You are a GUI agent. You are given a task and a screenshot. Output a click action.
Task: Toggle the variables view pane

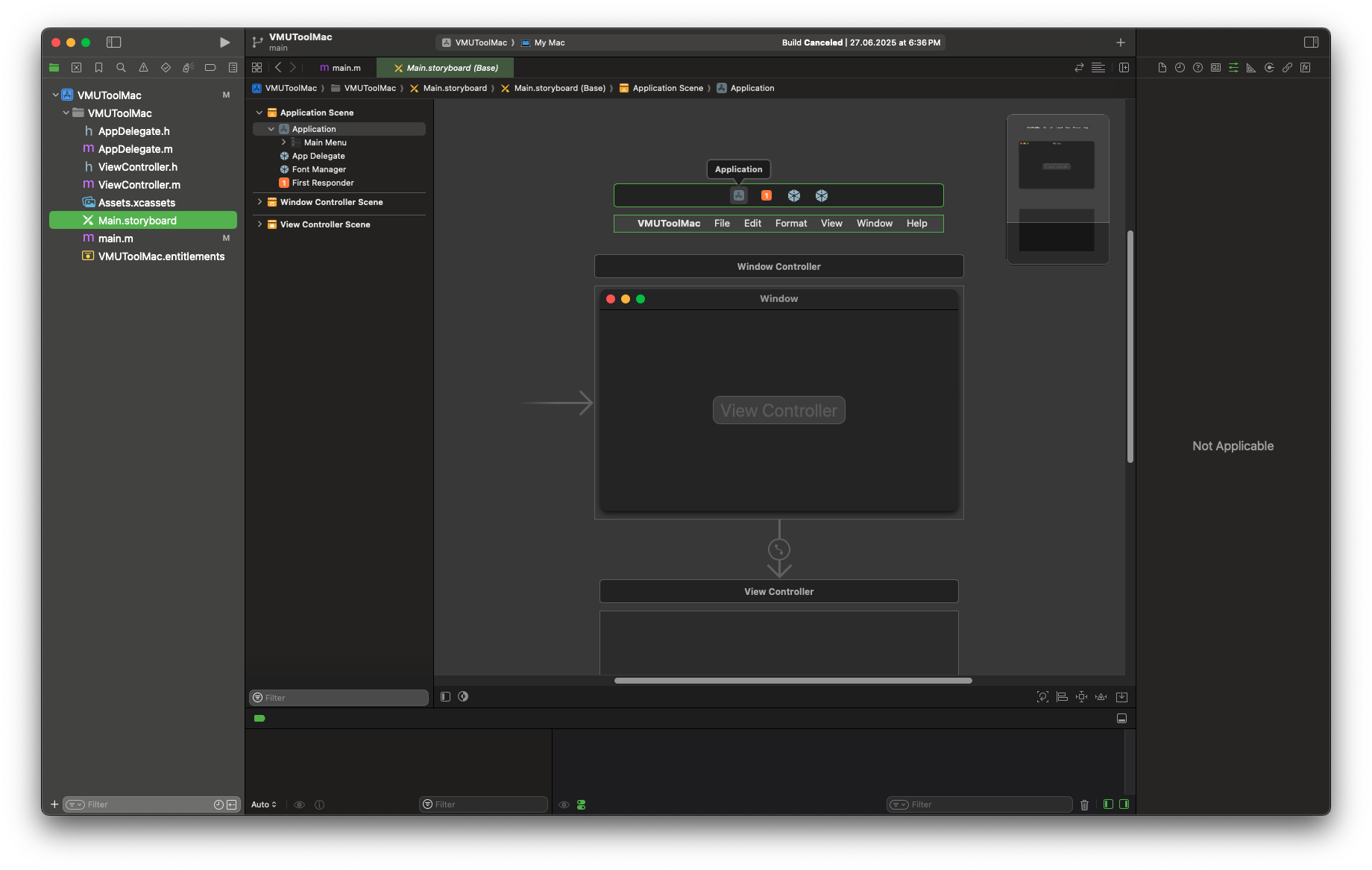click(x=1108, y=804)
